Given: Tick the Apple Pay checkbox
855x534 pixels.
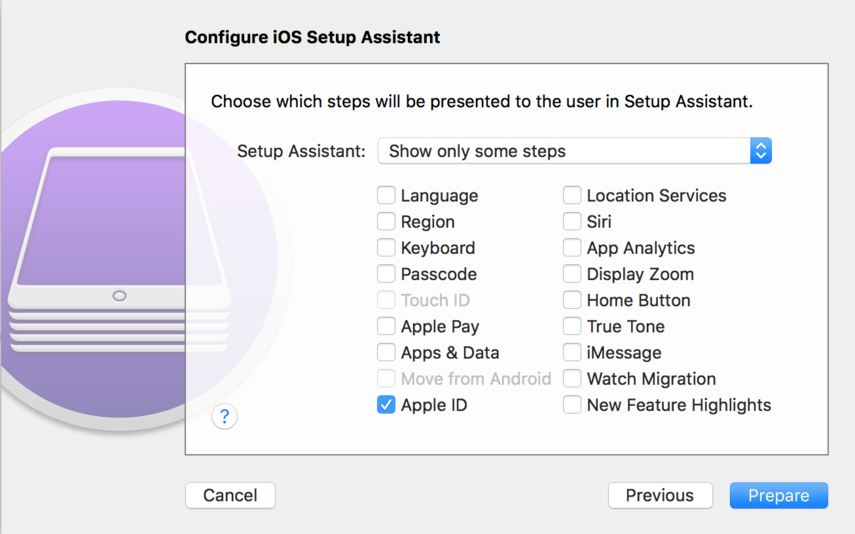Looking at the screenshot, I should [x=386, y=326].
